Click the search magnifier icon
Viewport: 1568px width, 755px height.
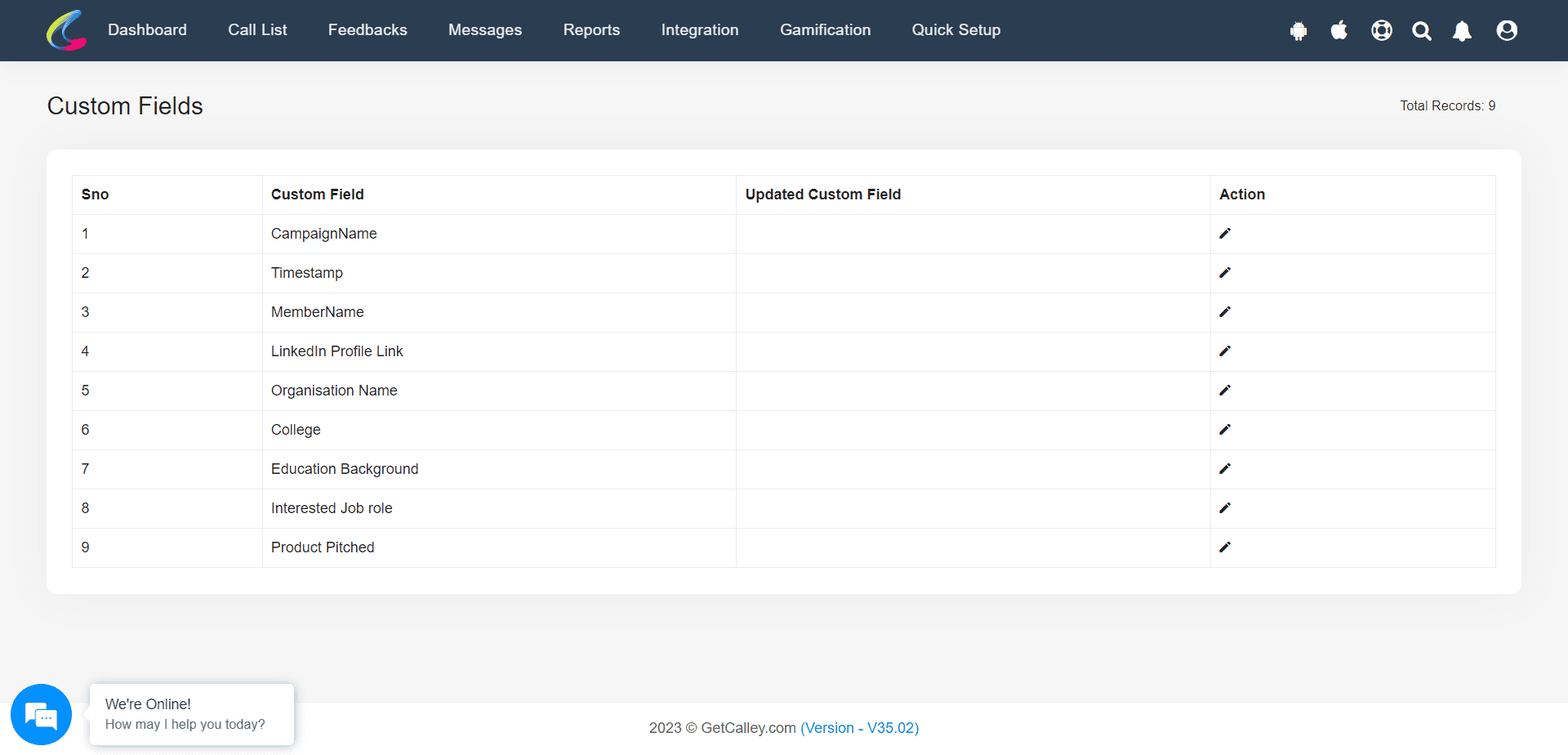pyautogui.click(x=1422, y=31)
